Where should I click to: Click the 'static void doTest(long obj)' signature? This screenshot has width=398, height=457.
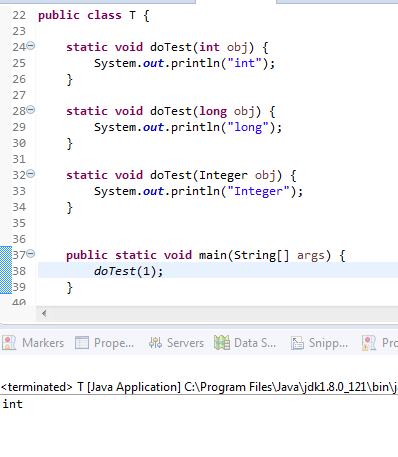coord(171,111)
